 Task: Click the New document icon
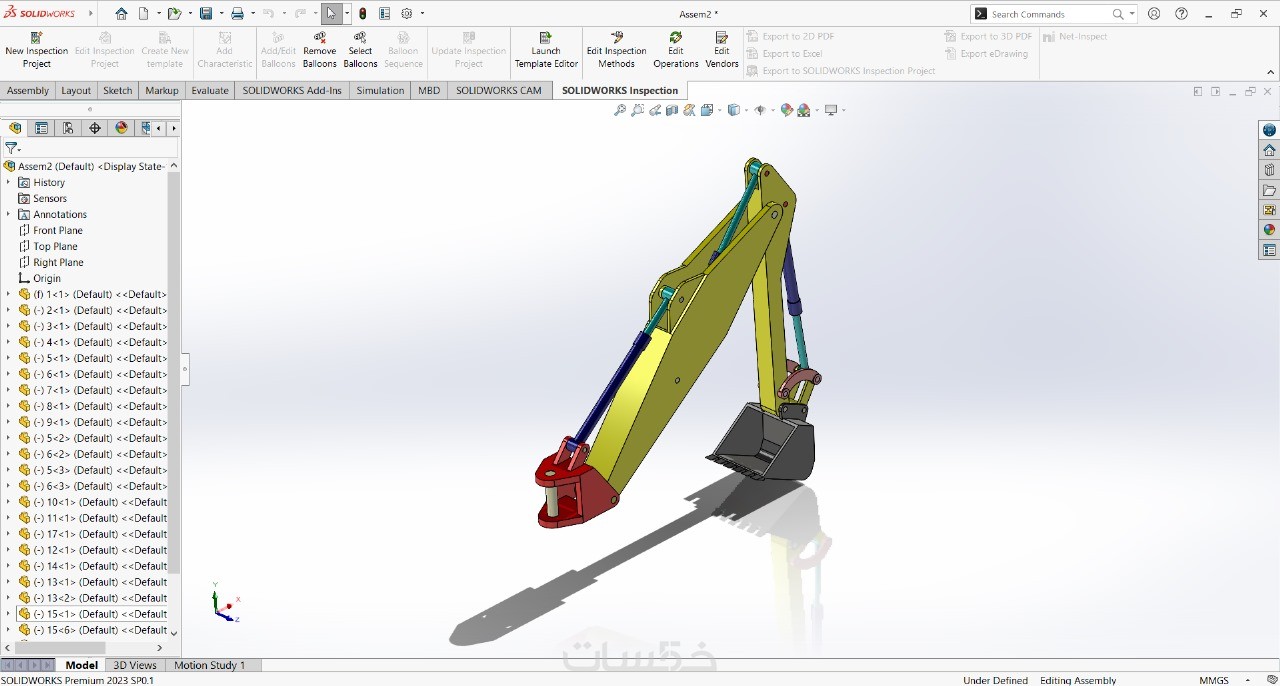click(x=143, y=14)
